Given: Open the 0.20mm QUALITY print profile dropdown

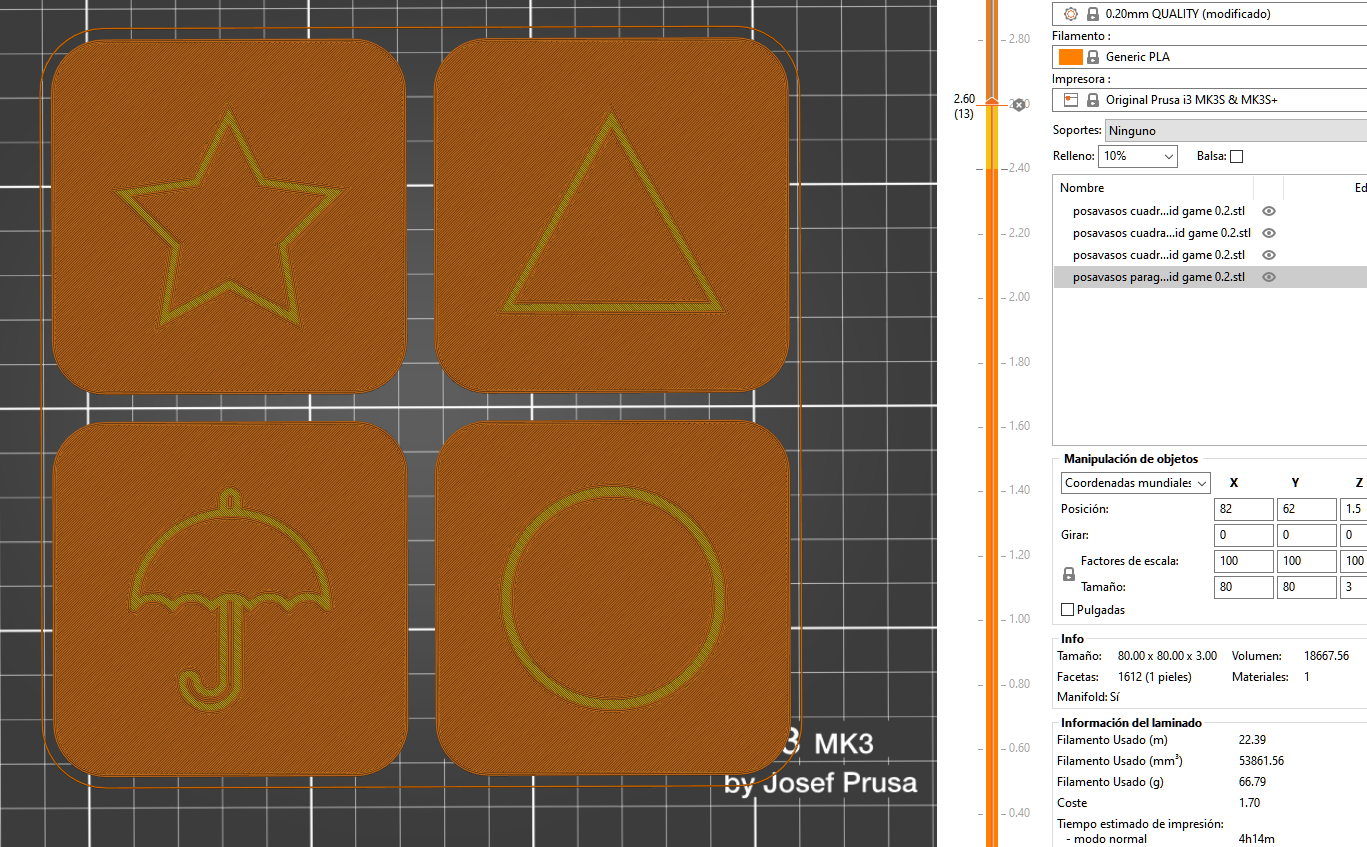Looking at the screenshot, I should coord(1209,14).
